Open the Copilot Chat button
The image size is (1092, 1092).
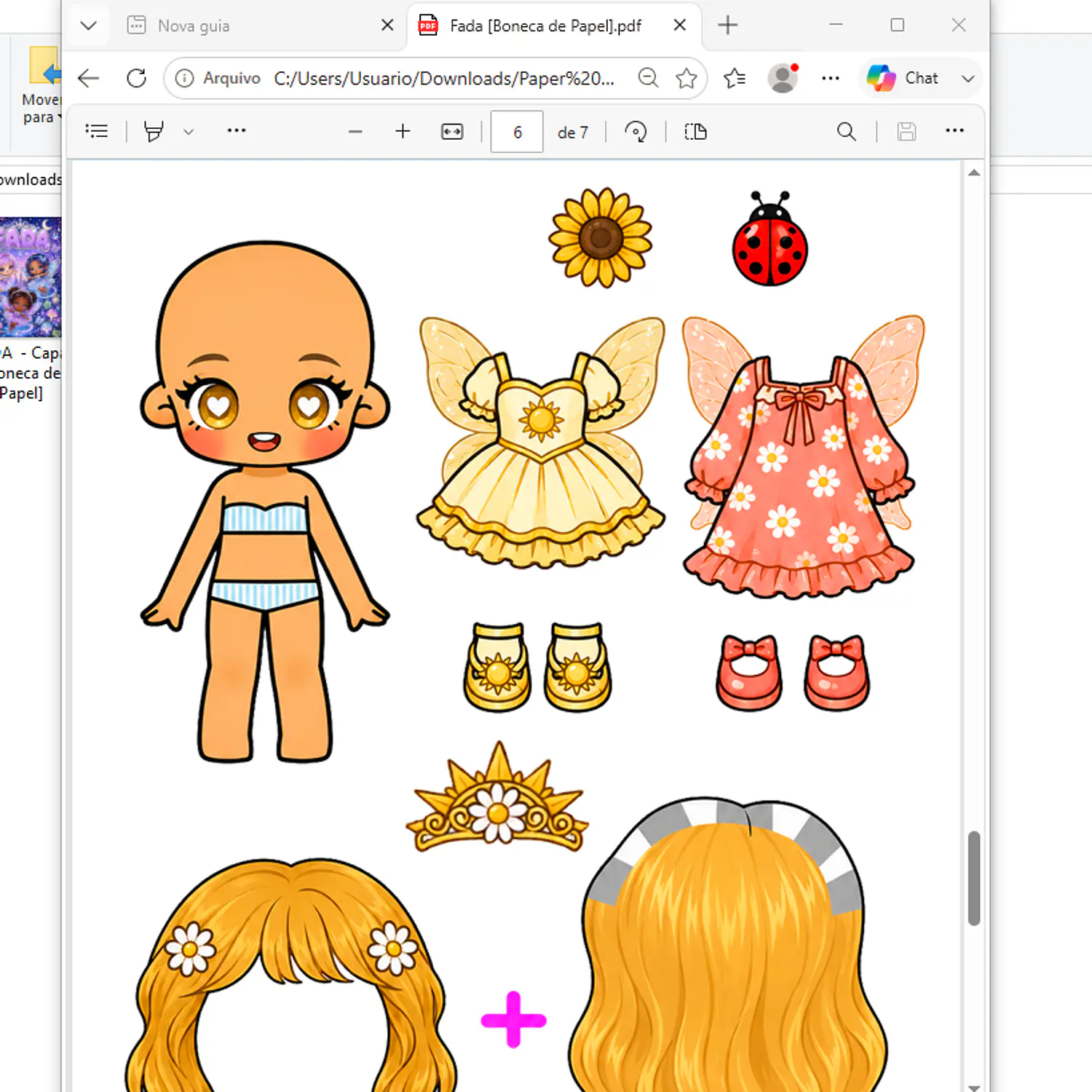point(903,78)
